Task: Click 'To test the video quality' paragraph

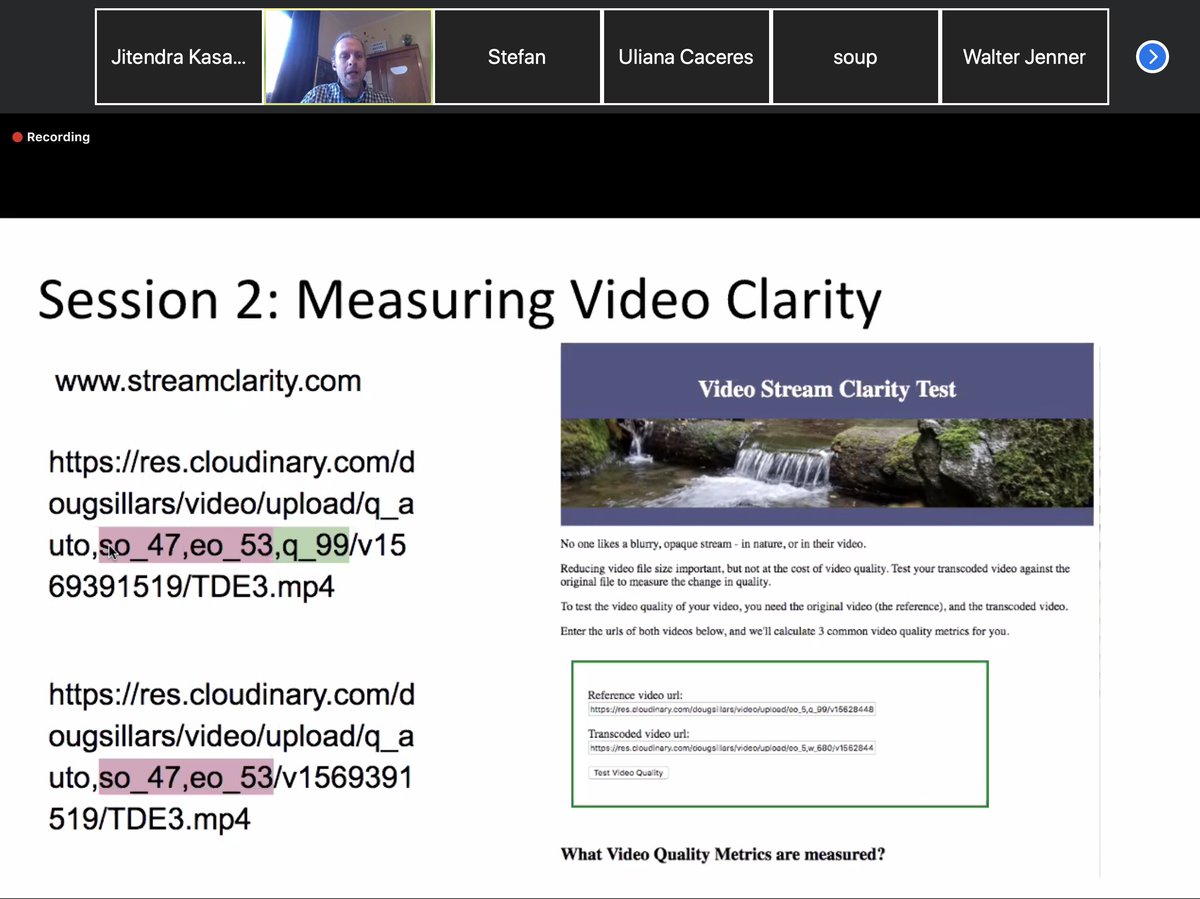Action: pyautogui.click(x=814, y=607)
